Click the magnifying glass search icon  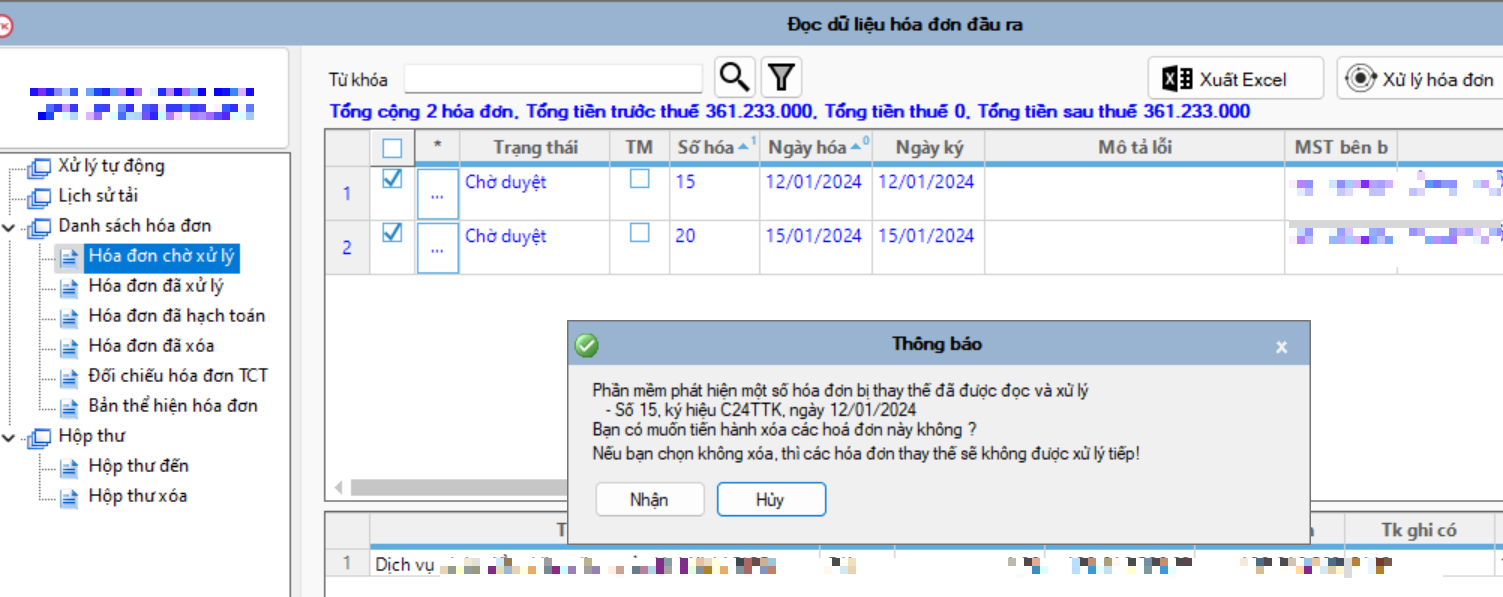click(x=734, y=77)
